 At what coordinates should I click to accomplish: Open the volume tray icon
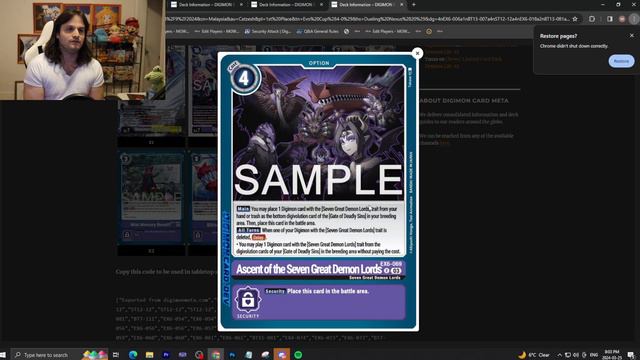pos(576,355)
